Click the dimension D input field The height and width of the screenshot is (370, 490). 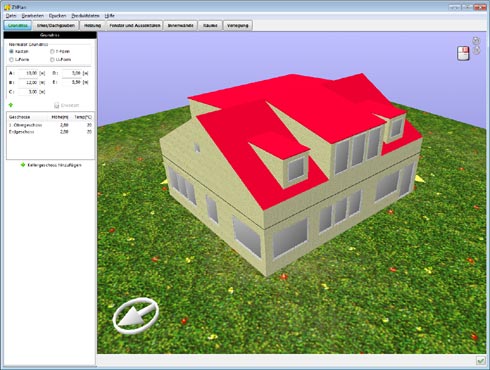72,73
